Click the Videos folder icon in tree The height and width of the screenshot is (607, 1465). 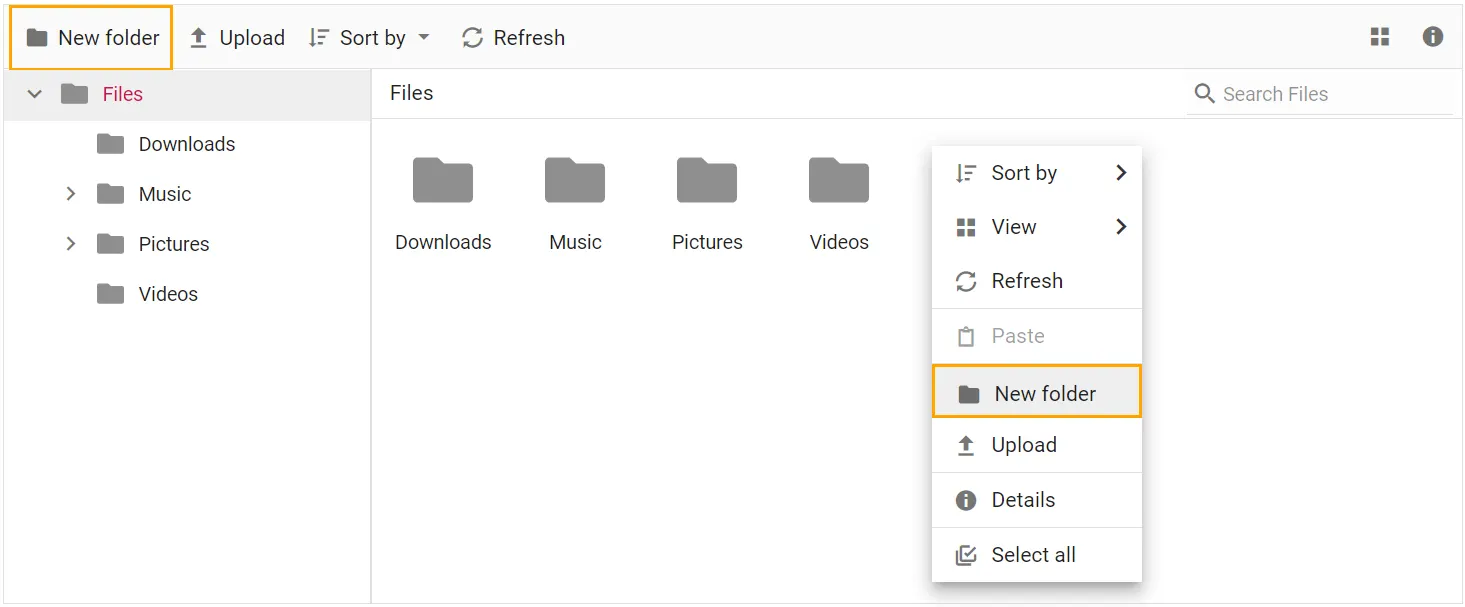click(x=110, y=294)
